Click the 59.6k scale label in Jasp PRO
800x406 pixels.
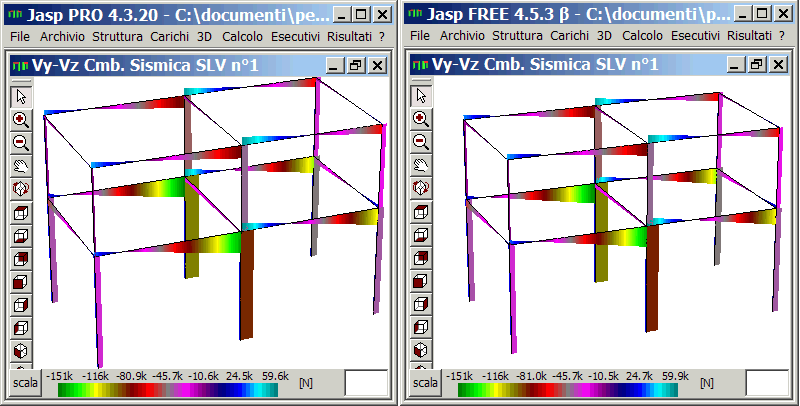(276, 377)
